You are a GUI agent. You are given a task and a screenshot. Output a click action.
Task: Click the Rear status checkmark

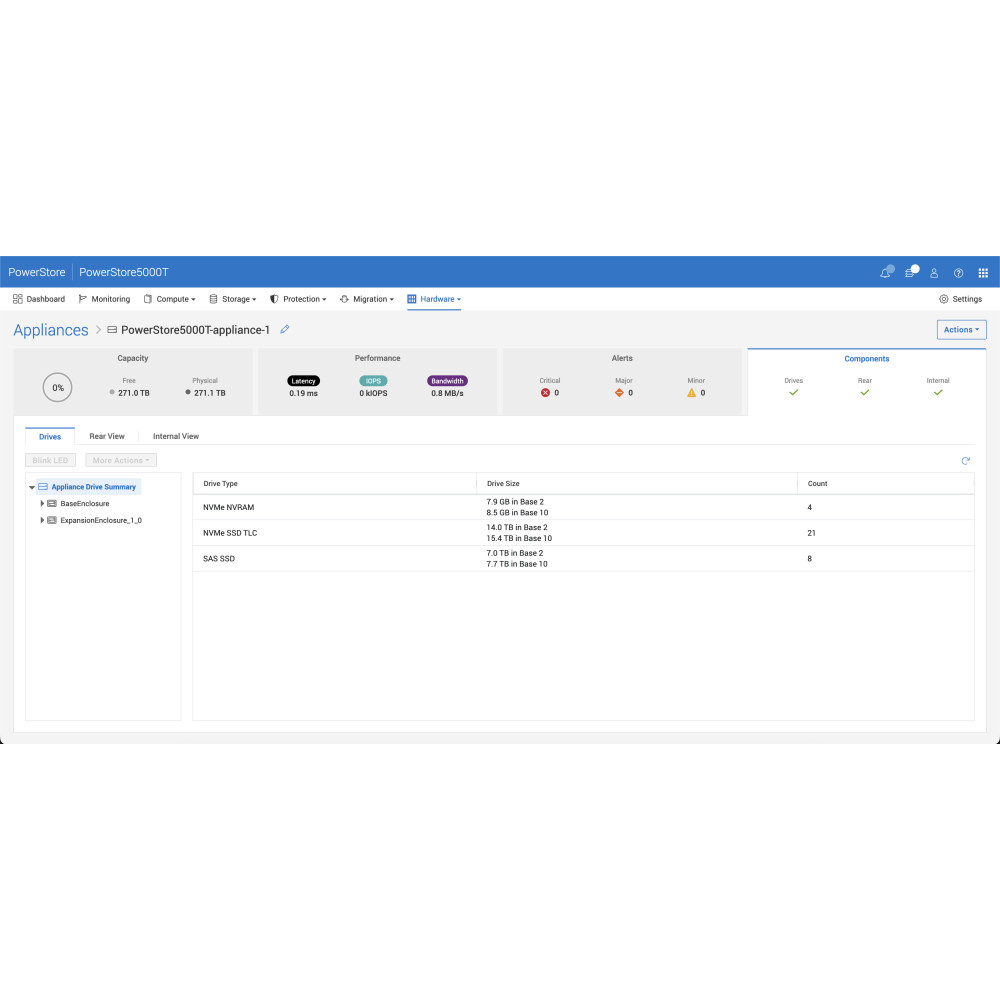coord(865,393)
